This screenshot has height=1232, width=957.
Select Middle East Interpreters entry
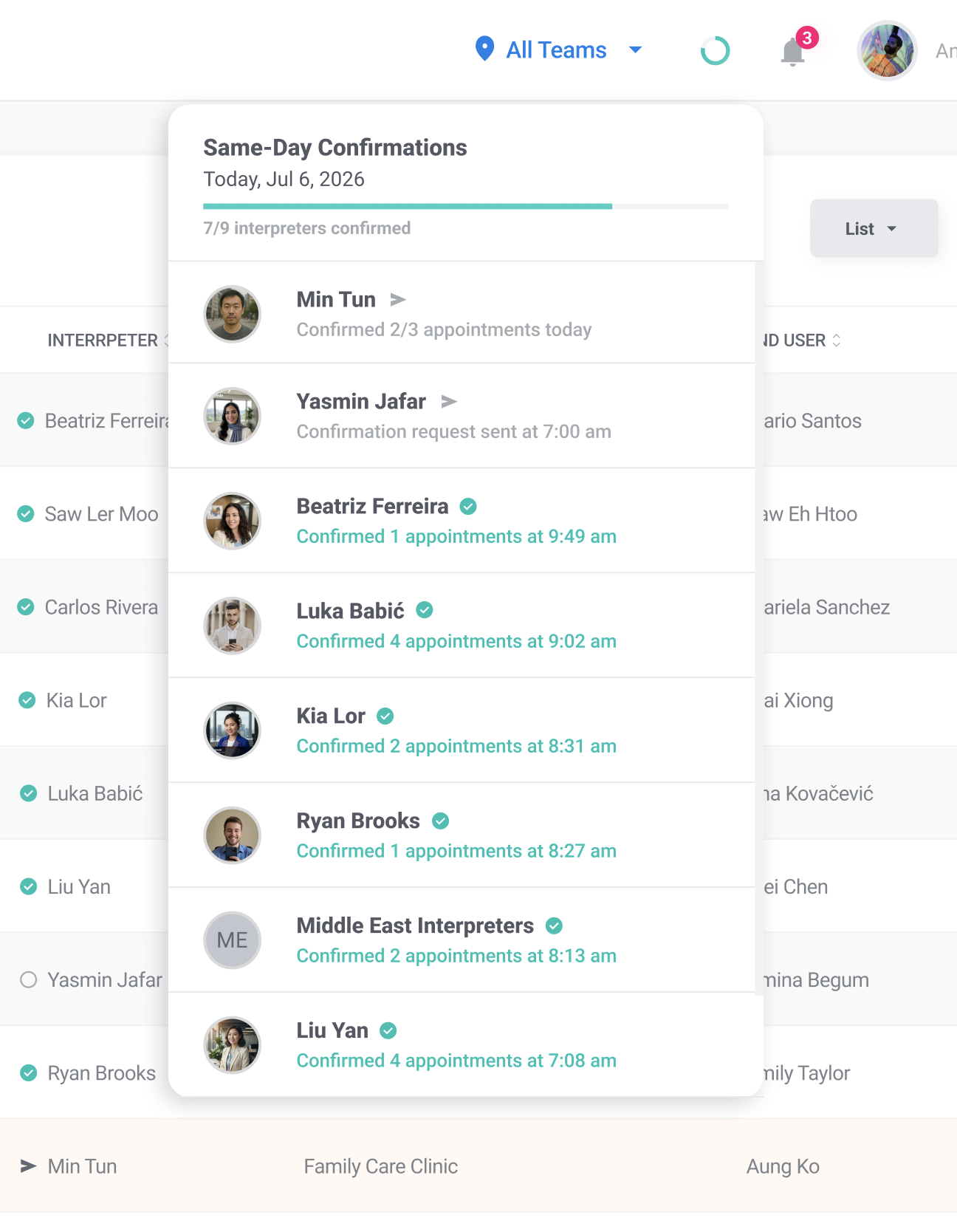(415, 925)
